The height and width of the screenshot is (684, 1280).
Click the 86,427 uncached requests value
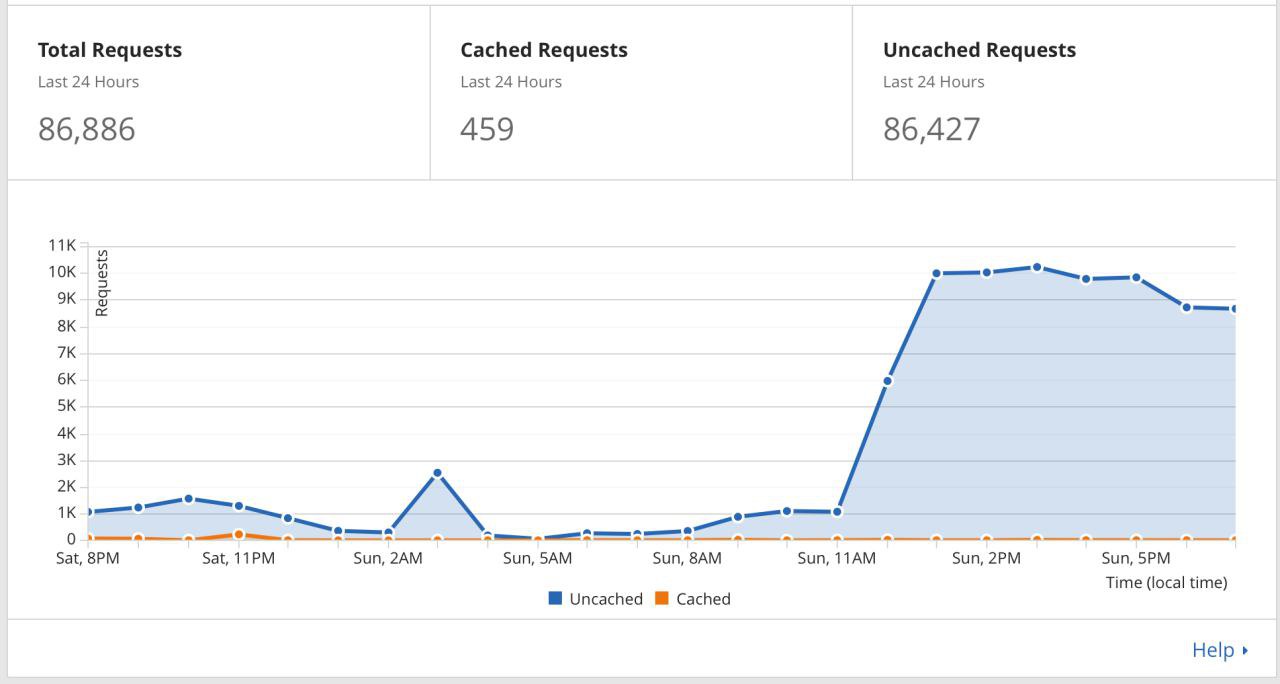[x=932, y=129]
